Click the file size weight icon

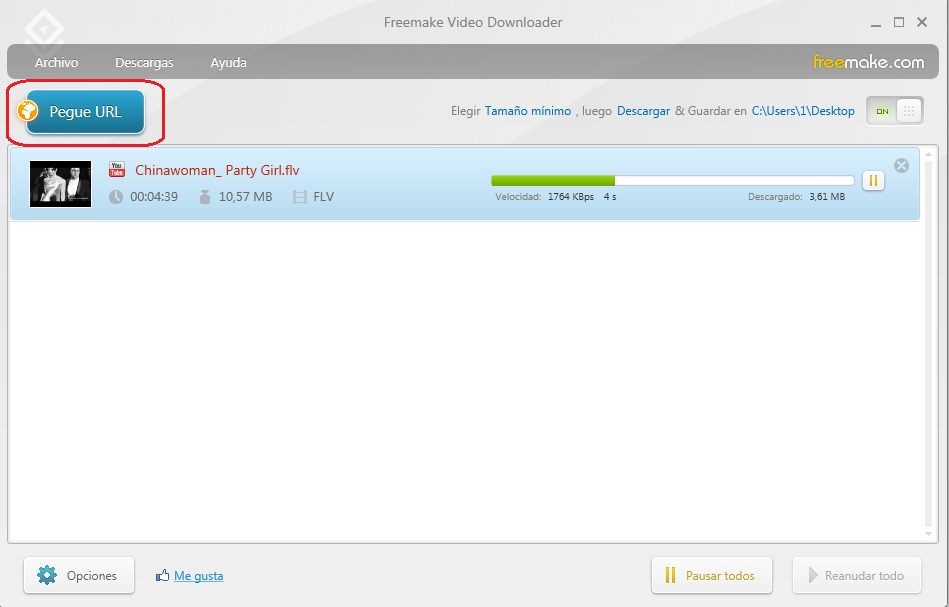(x=205, y=197)
